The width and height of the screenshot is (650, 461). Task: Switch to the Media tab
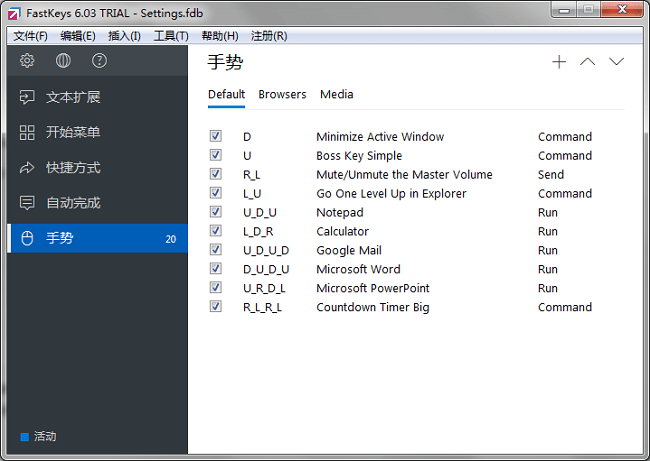[336, 95]
